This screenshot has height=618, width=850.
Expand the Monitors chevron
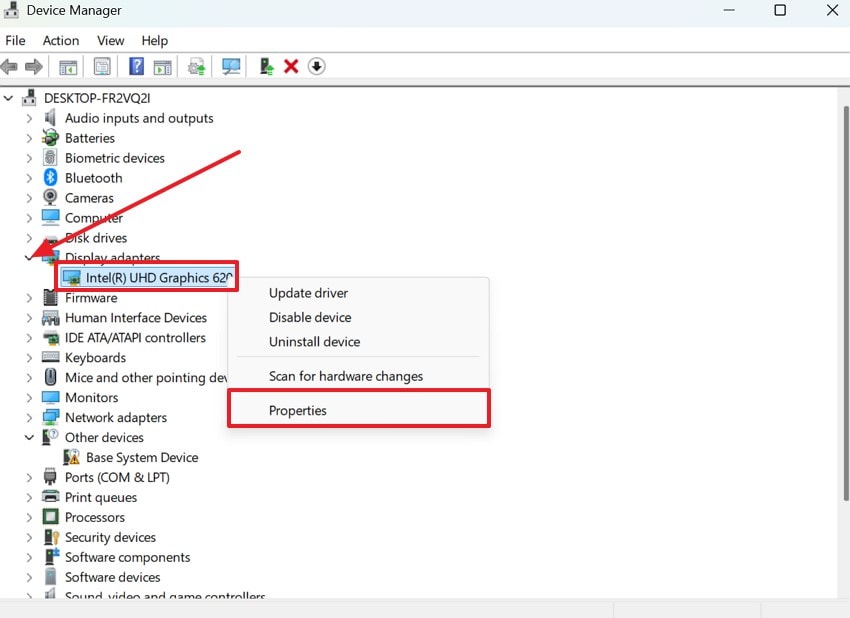[29, 397]
